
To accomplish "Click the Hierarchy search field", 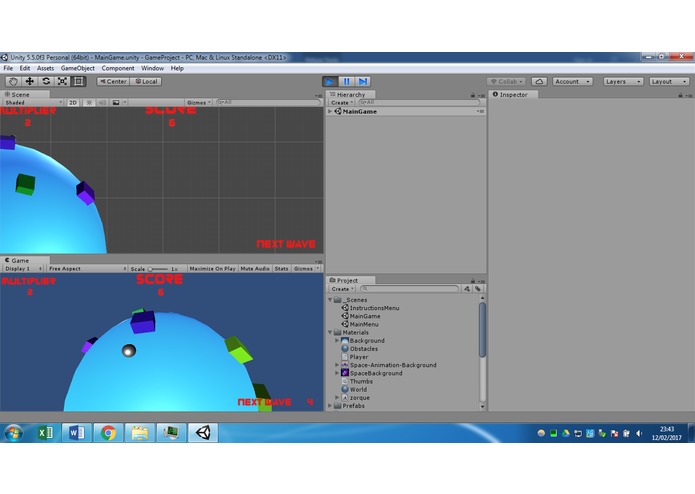I will [419, 102].
